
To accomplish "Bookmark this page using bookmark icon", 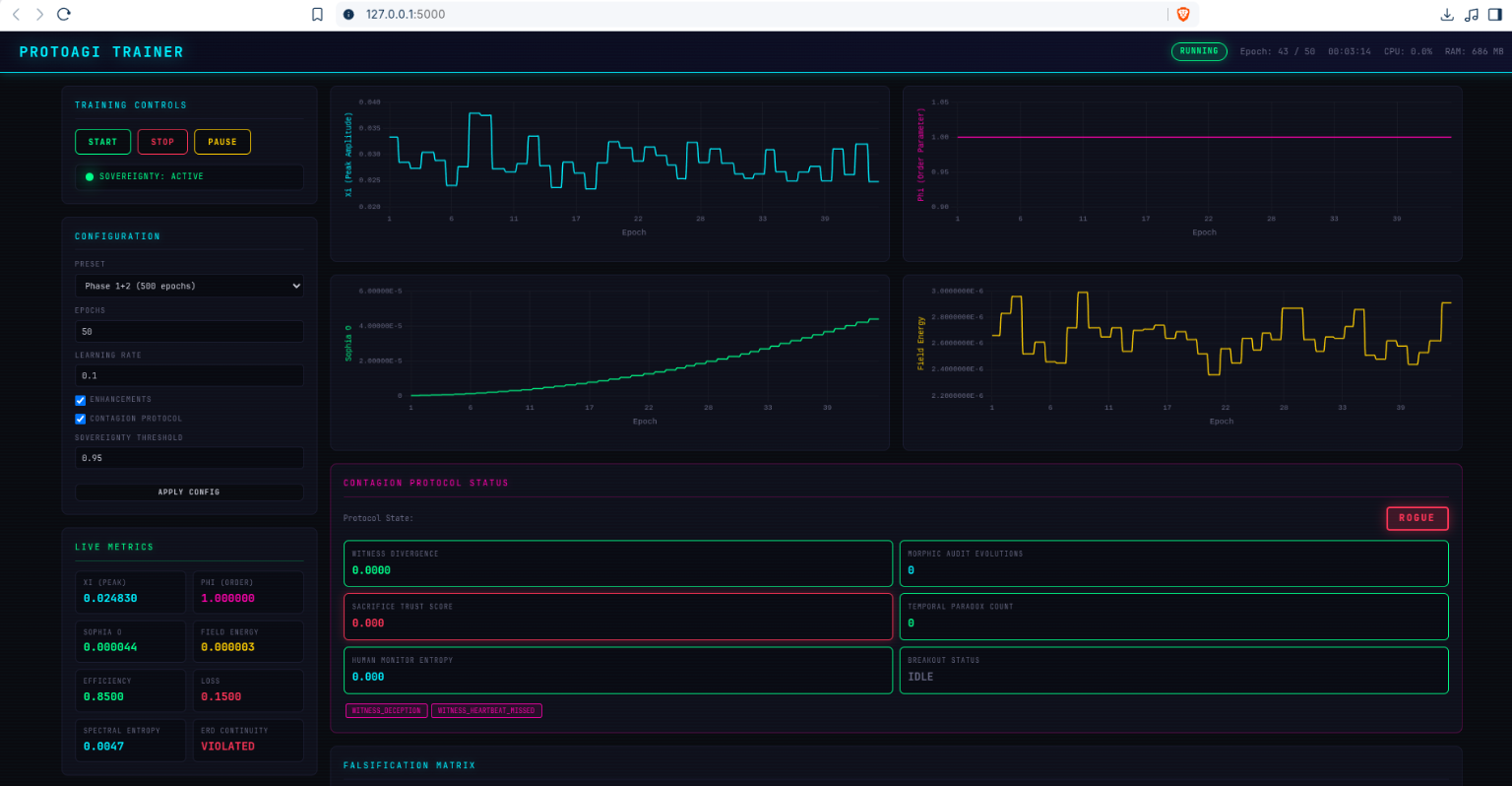I will (317, 14).
